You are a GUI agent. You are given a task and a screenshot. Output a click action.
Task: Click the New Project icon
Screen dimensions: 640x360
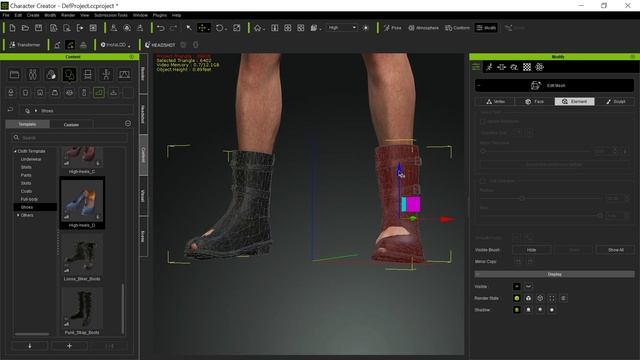point(12,28)
